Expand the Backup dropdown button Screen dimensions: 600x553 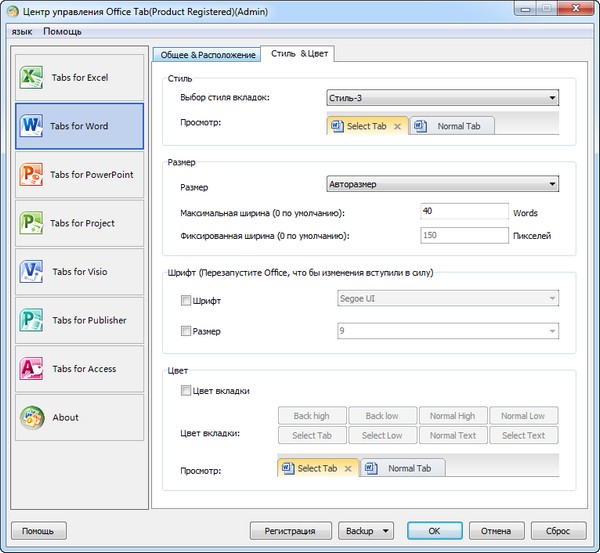[x=365, y=531]
